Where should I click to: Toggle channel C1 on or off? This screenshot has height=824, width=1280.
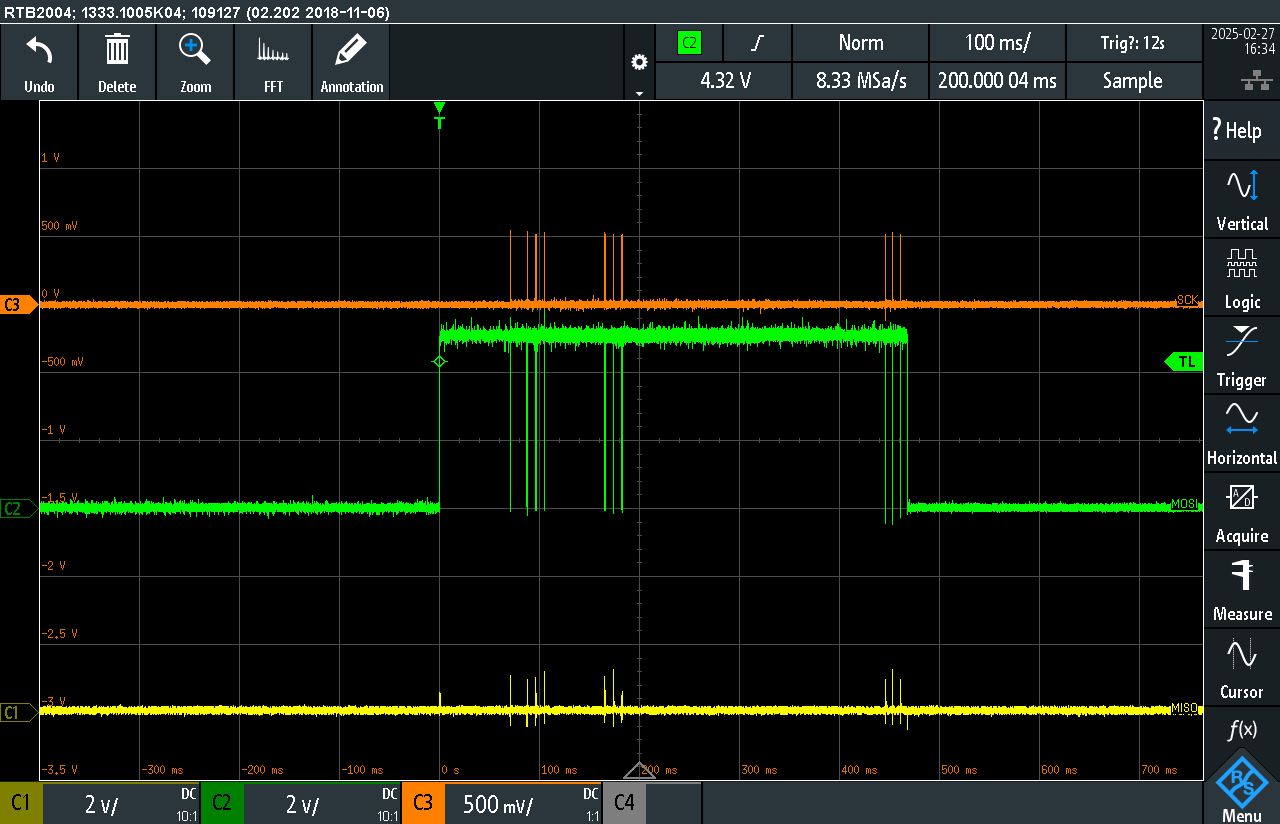[x=21, y=803]
